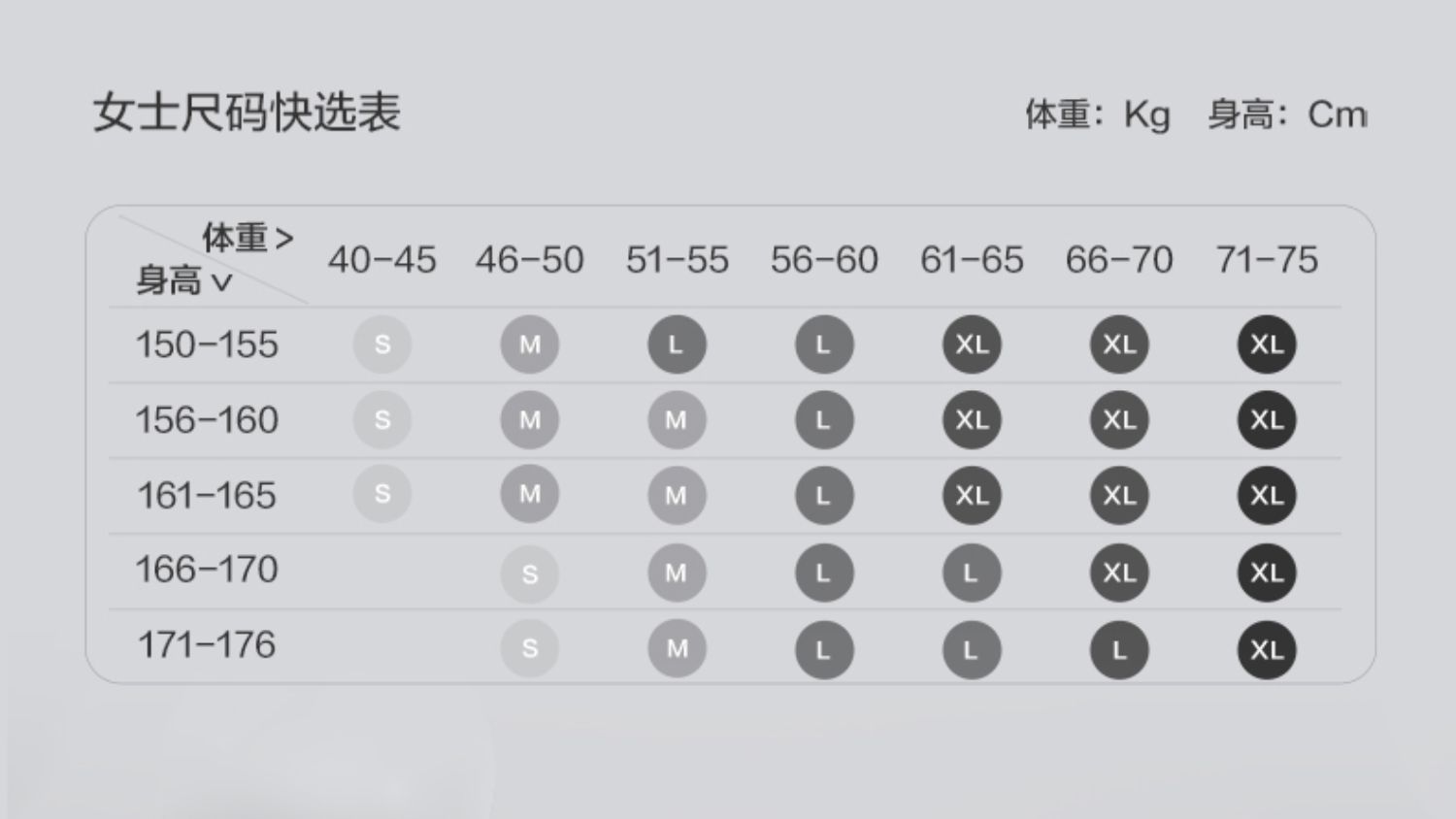The image size is (1456, 819).
Task: Click M badge for height 171-176, weight 51-55
Action: pyautogui.click(x=677, y=648)
